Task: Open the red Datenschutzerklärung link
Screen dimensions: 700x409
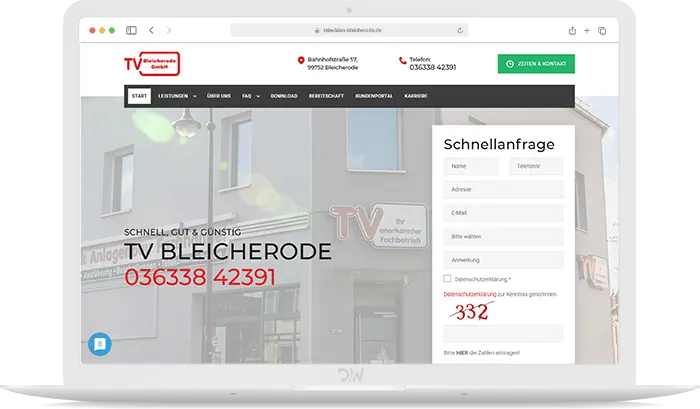Action: tap(470, 294)
